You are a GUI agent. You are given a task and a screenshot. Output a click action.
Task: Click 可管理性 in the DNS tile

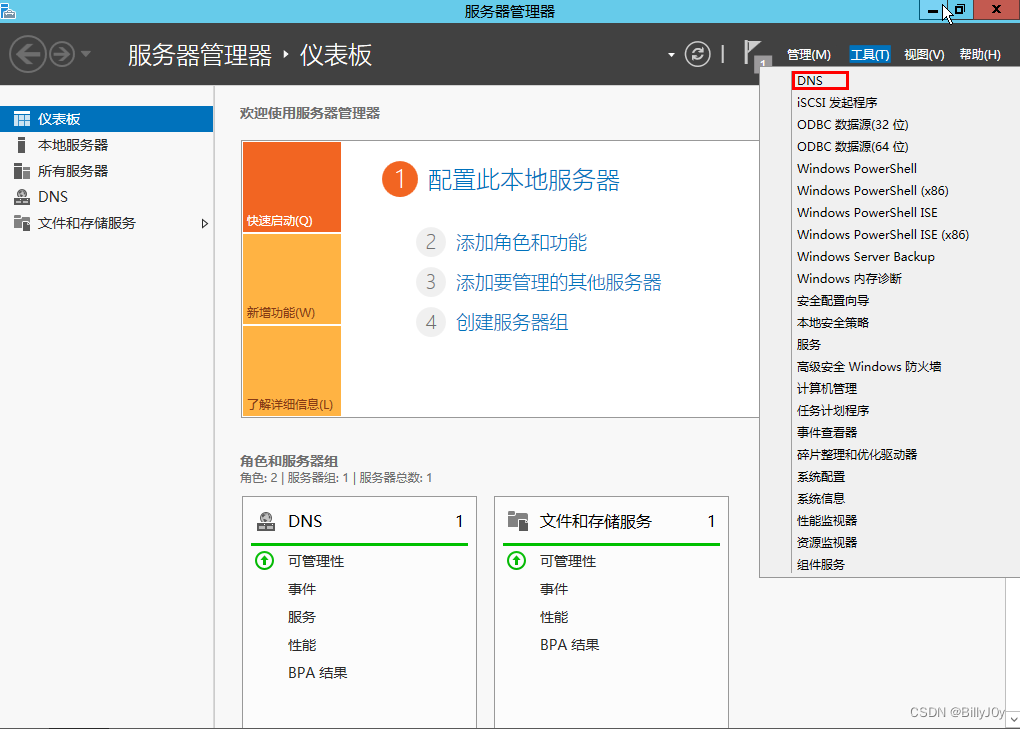tap(316, 561)
